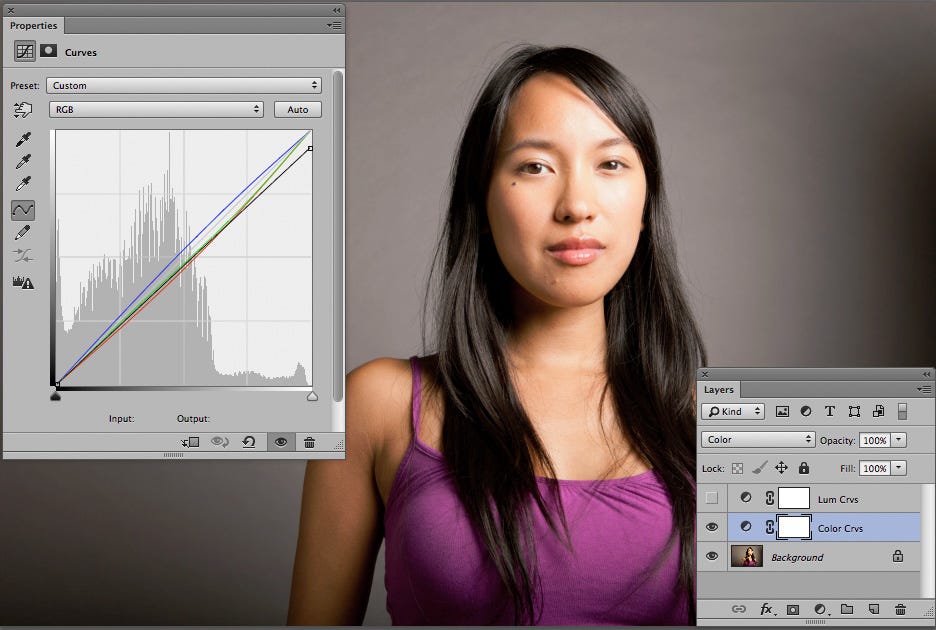Image resolution: width=936 pixels, height=630 pixels.
Task: Toggle the Color Crvs mask link
Action: pyautogui.click(x=769, y=527)
